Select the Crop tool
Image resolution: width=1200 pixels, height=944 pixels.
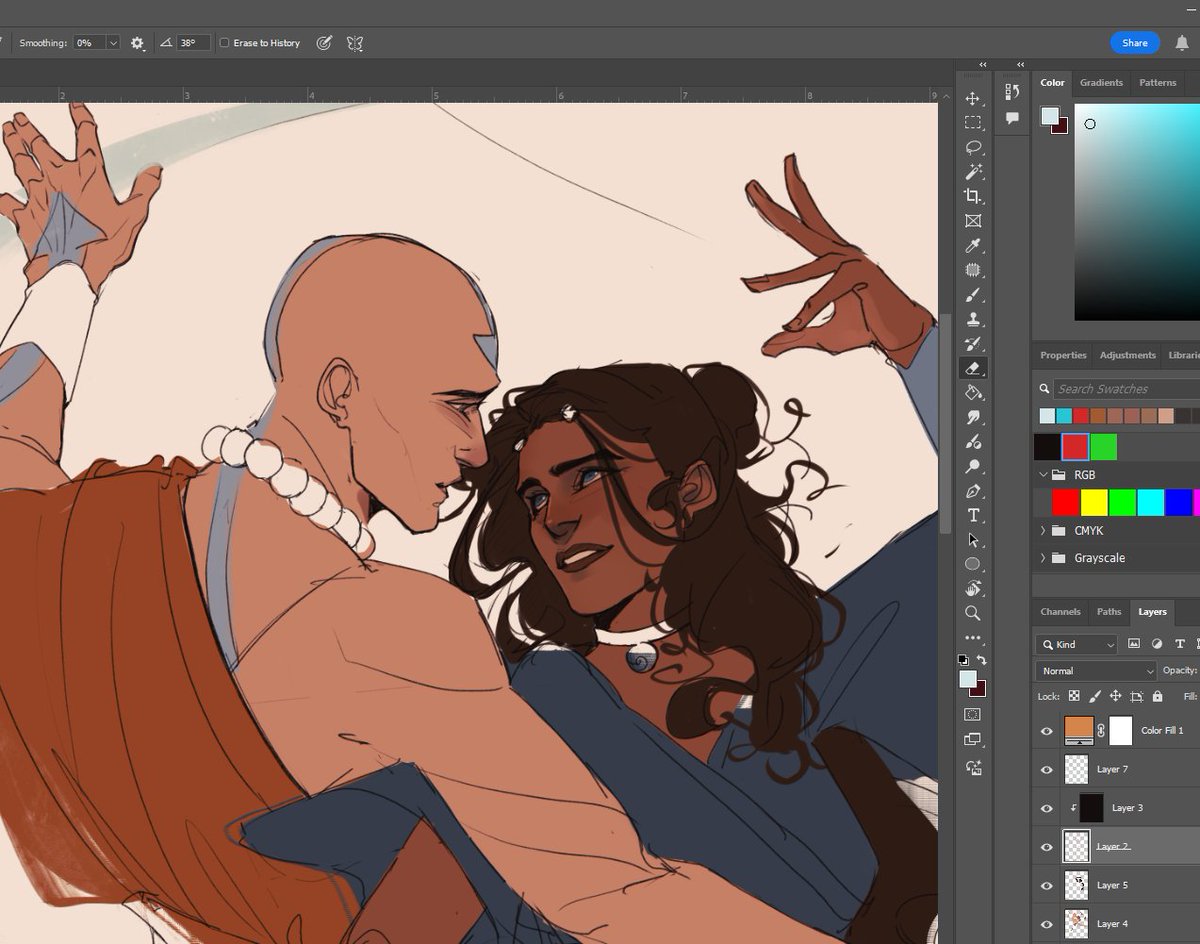coord(972,196)
